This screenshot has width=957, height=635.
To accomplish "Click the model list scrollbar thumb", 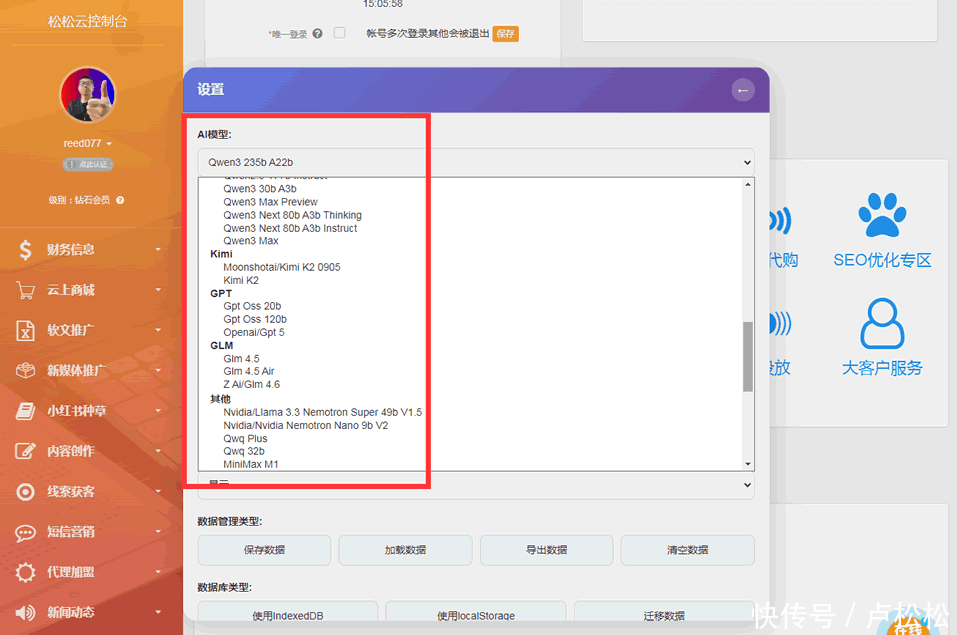I will 748,357.
